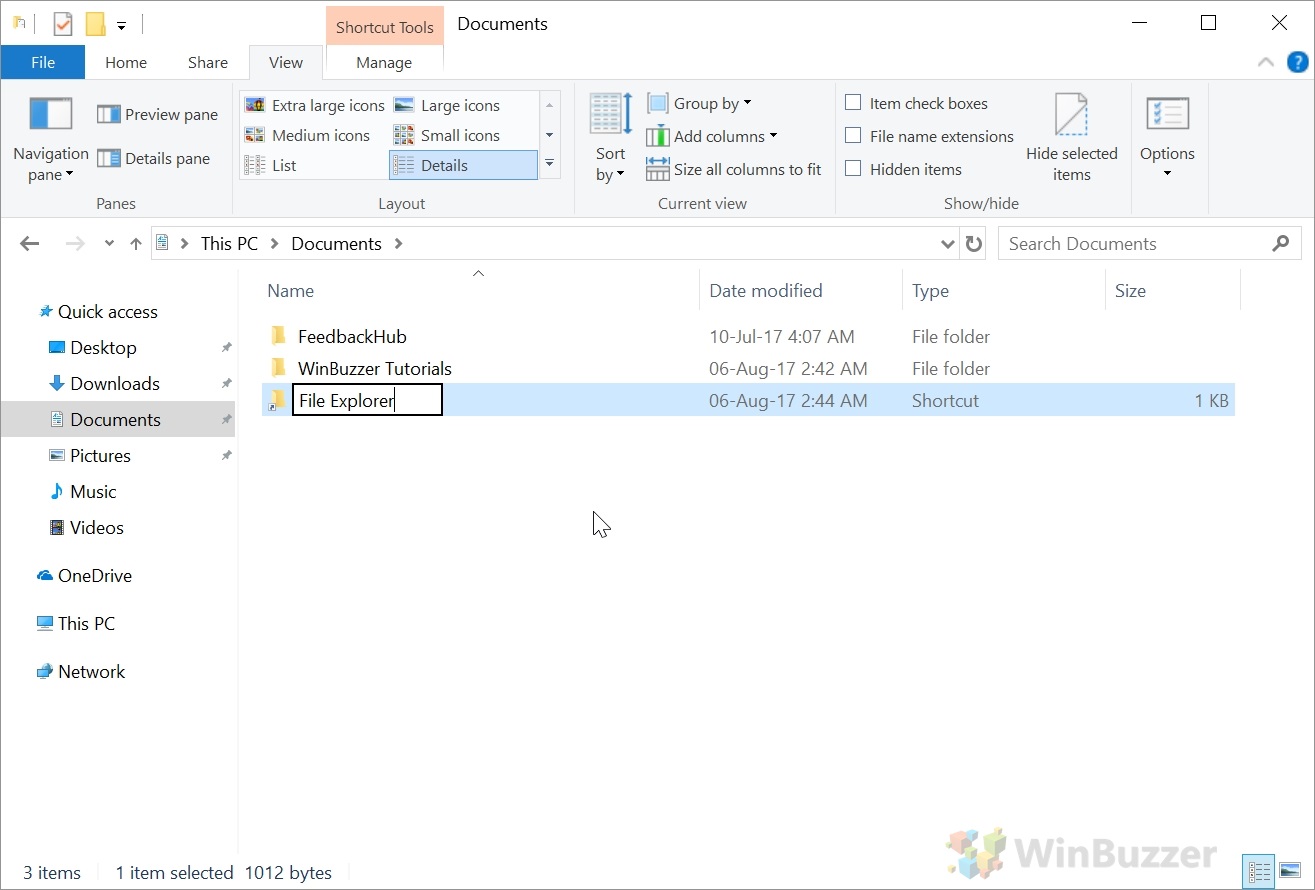
Task: Open the address bar history dropdown
Action: coord(946,243)
